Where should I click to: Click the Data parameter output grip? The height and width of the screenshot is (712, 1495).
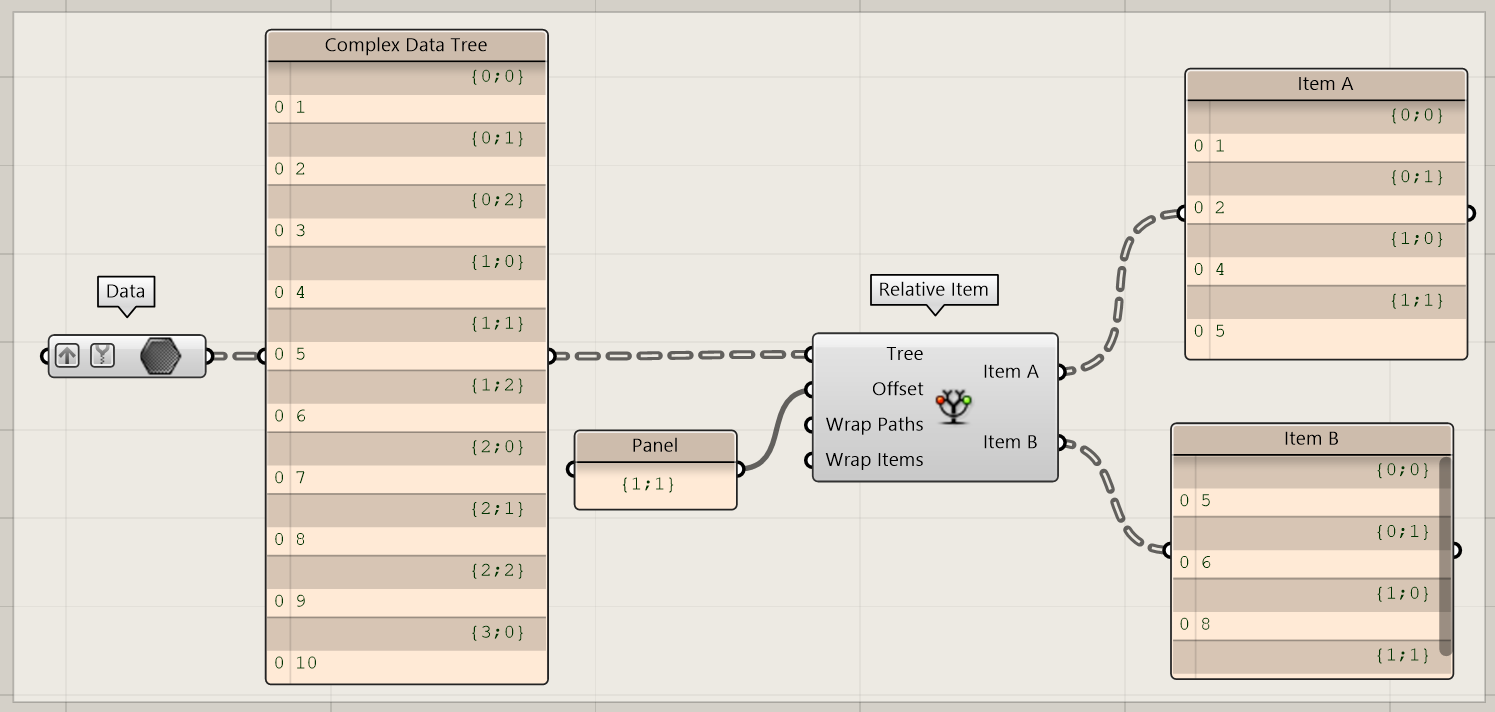point(209,356)
